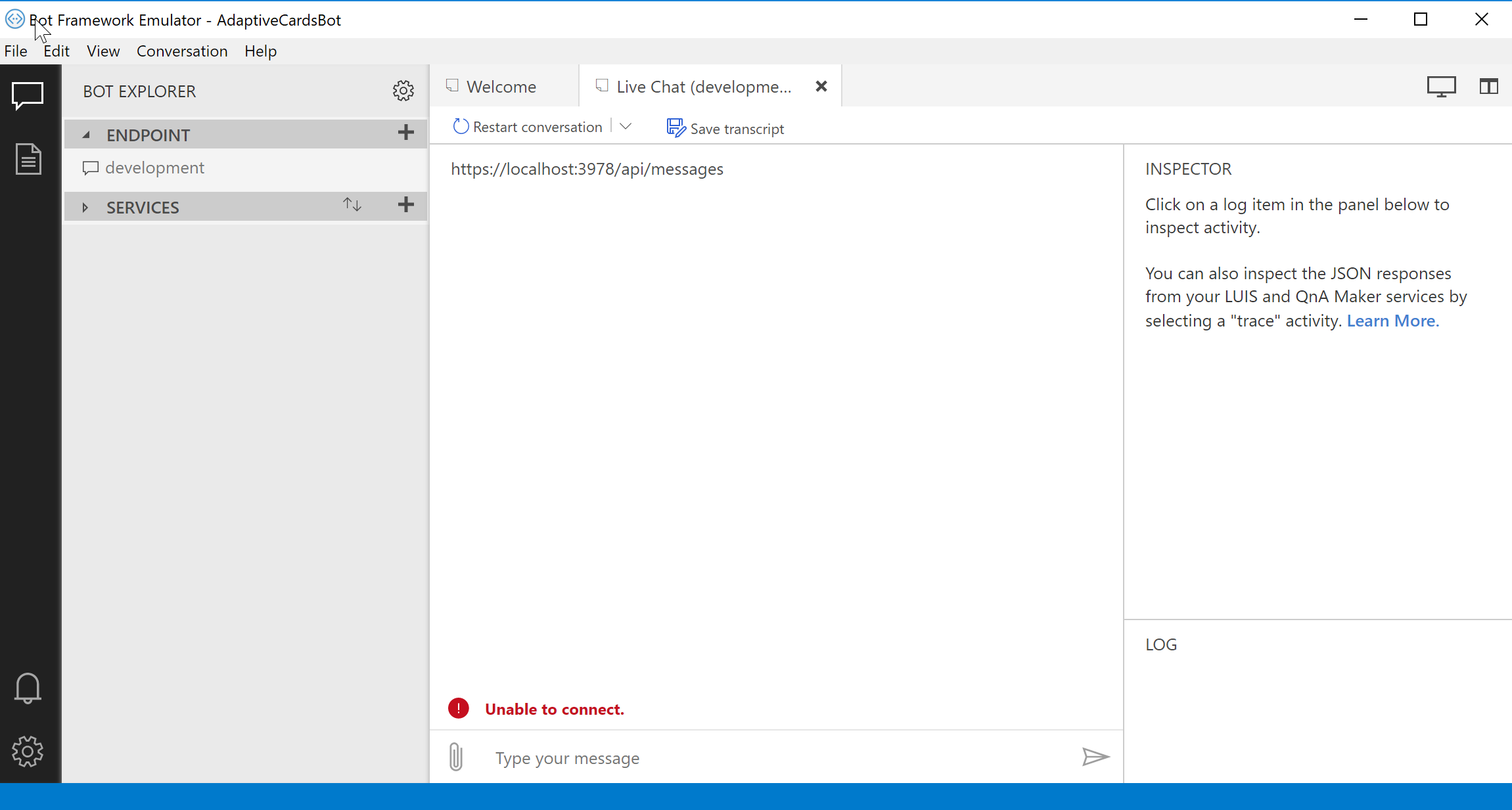The width and height of the screenshot is (1512, 810).
Task: Add a new endpoint with the plus icon
Action: coord(406,133)
